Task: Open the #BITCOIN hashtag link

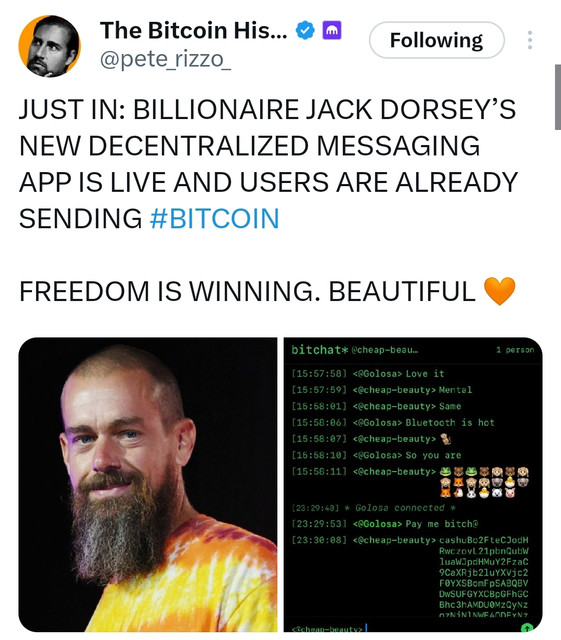Action: [214, 218]
